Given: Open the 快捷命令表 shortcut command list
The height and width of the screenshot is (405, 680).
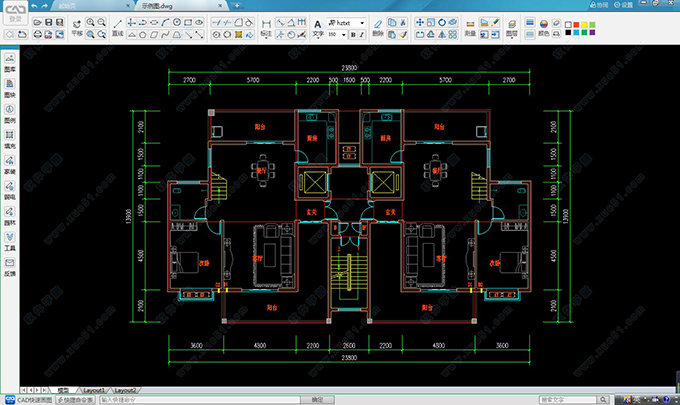Looking at the screenshot, I should 75,400.
